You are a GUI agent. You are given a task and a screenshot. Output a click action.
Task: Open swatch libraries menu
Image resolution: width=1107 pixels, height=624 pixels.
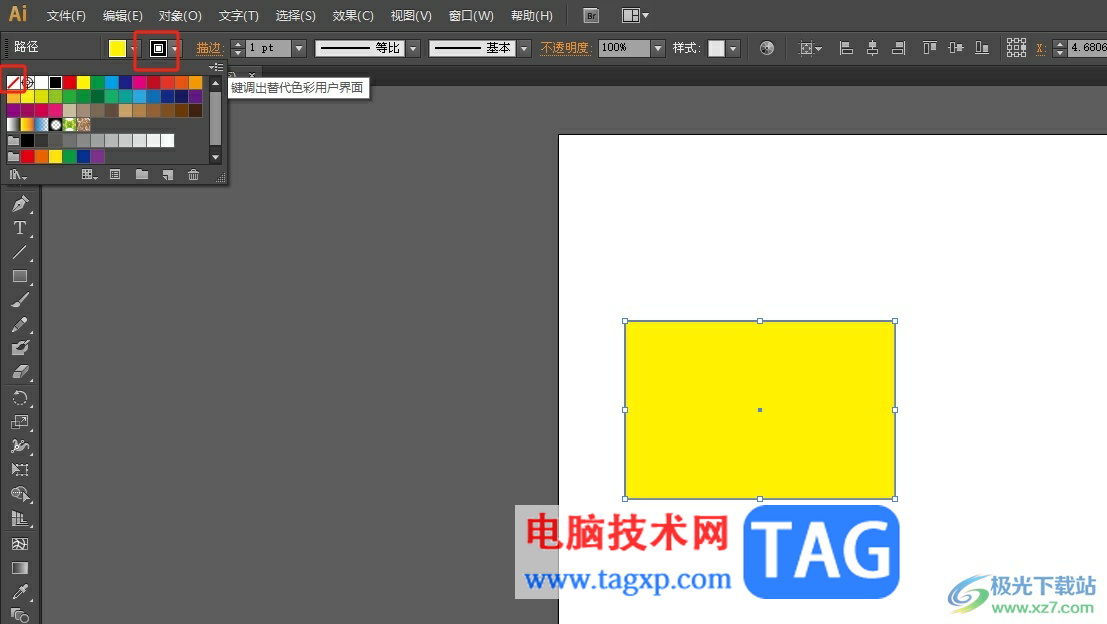18,174
